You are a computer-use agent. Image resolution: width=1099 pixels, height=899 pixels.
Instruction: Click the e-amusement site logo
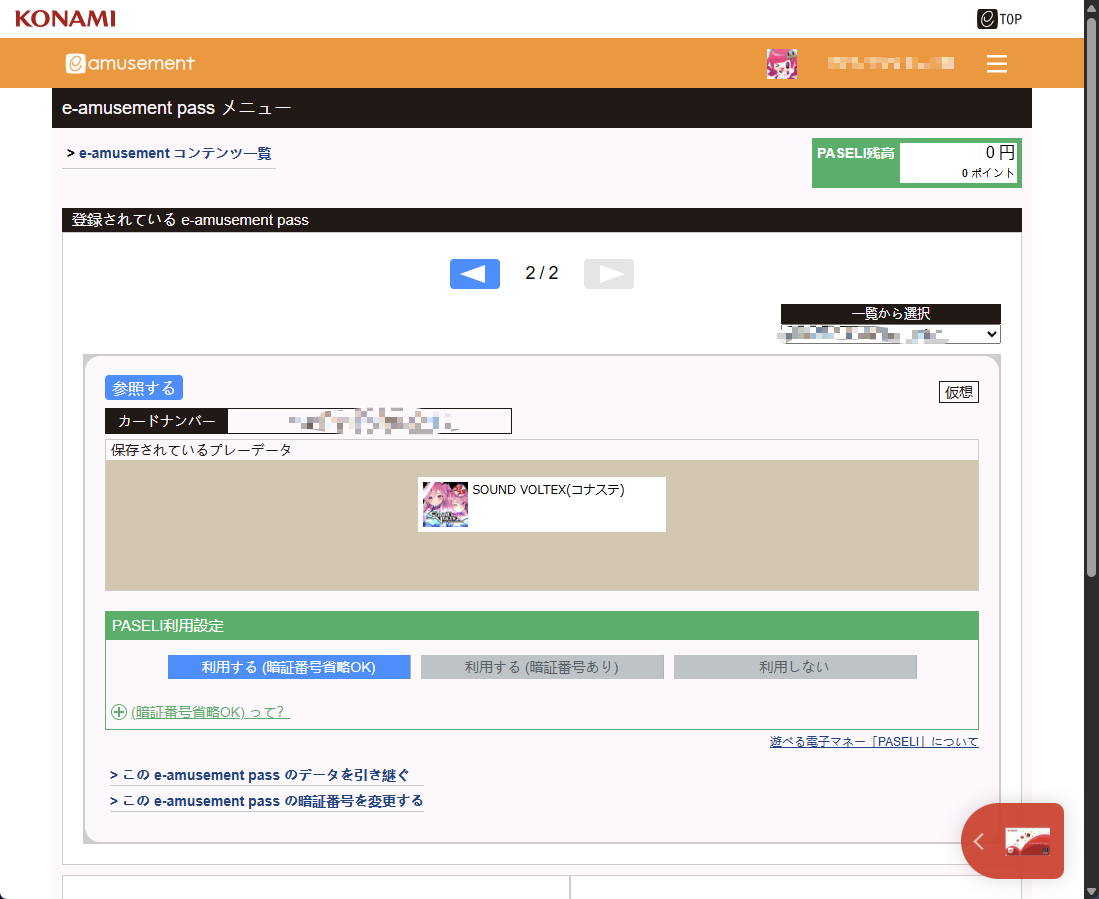pos(131,63)
